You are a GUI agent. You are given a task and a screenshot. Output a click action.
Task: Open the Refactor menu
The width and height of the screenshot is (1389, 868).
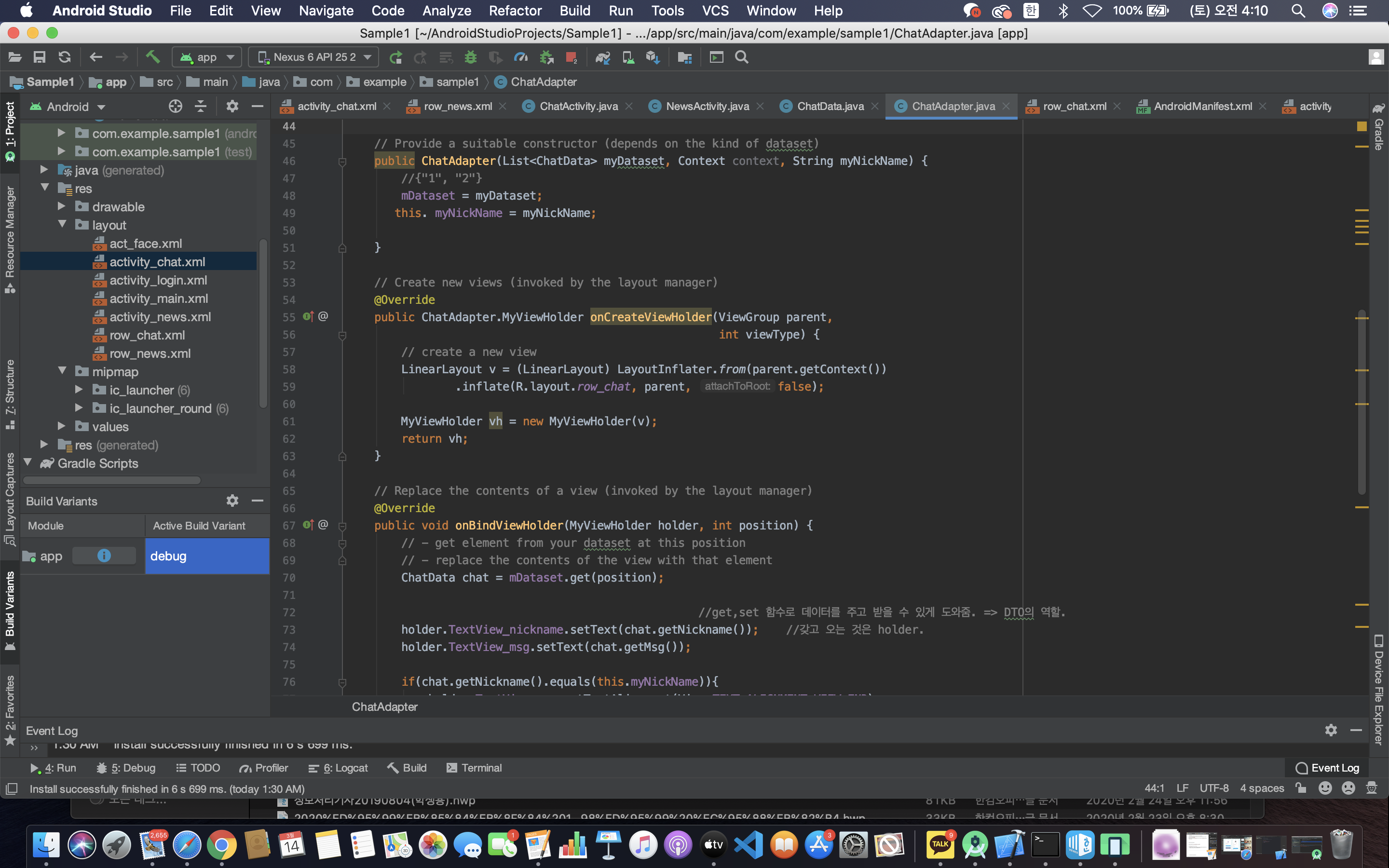coord(515,10)
